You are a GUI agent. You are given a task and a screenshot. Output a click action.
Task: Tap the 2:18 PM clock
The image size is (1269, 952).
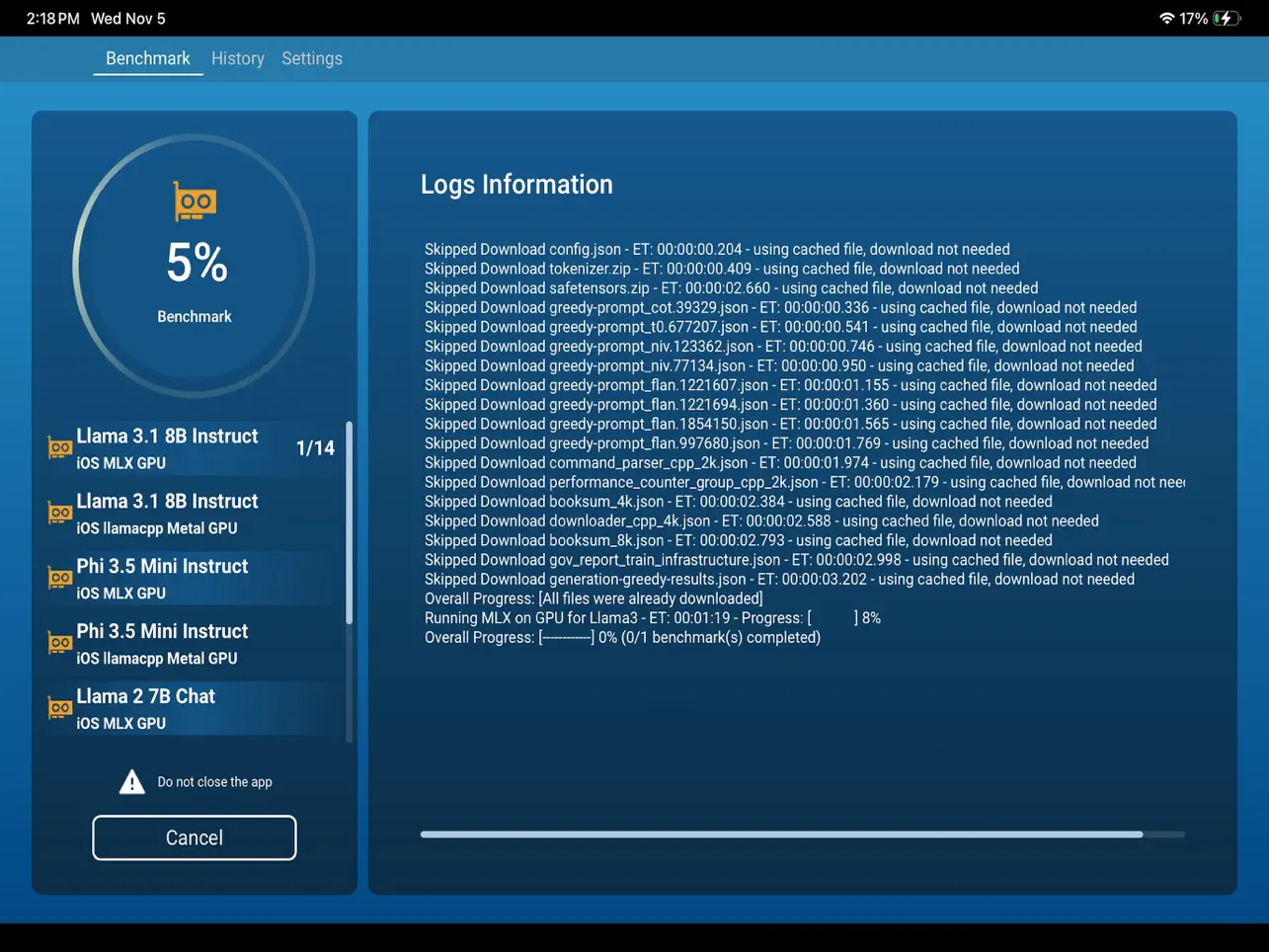(53, 19)
